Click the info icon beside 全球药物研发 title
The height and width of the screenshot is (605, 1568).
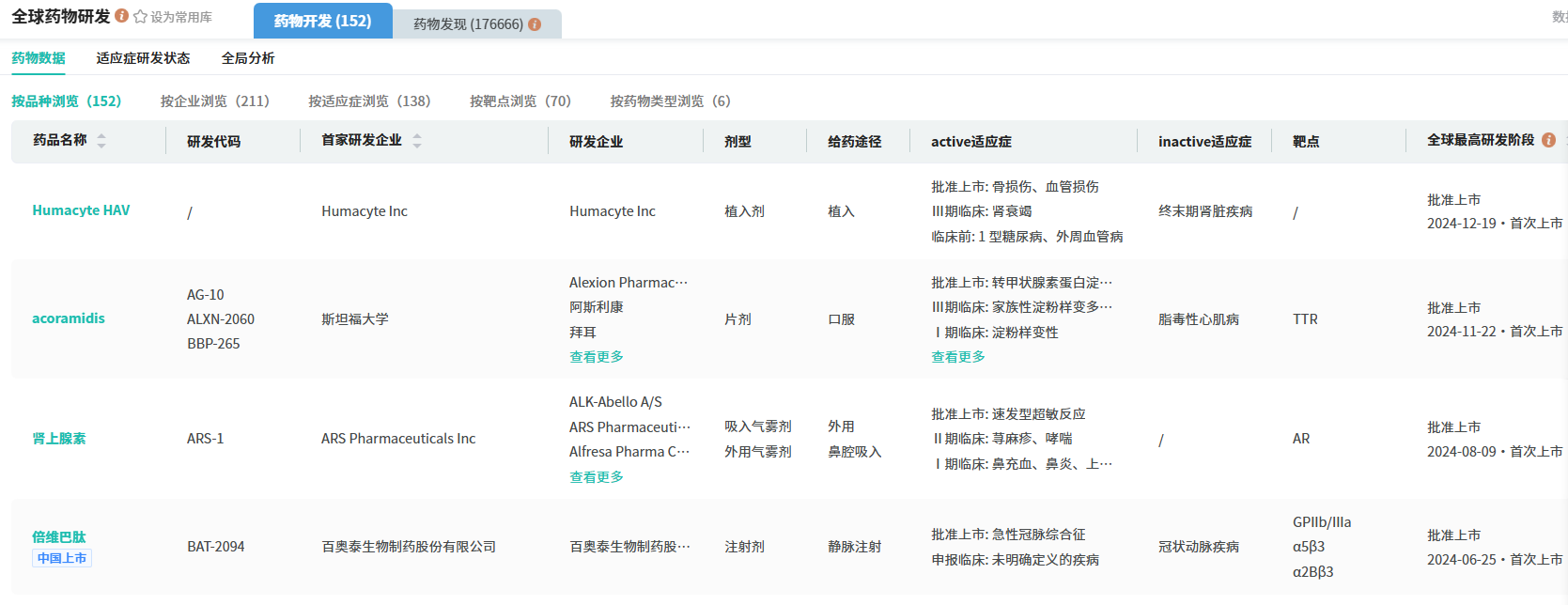[x=122, y=16]
